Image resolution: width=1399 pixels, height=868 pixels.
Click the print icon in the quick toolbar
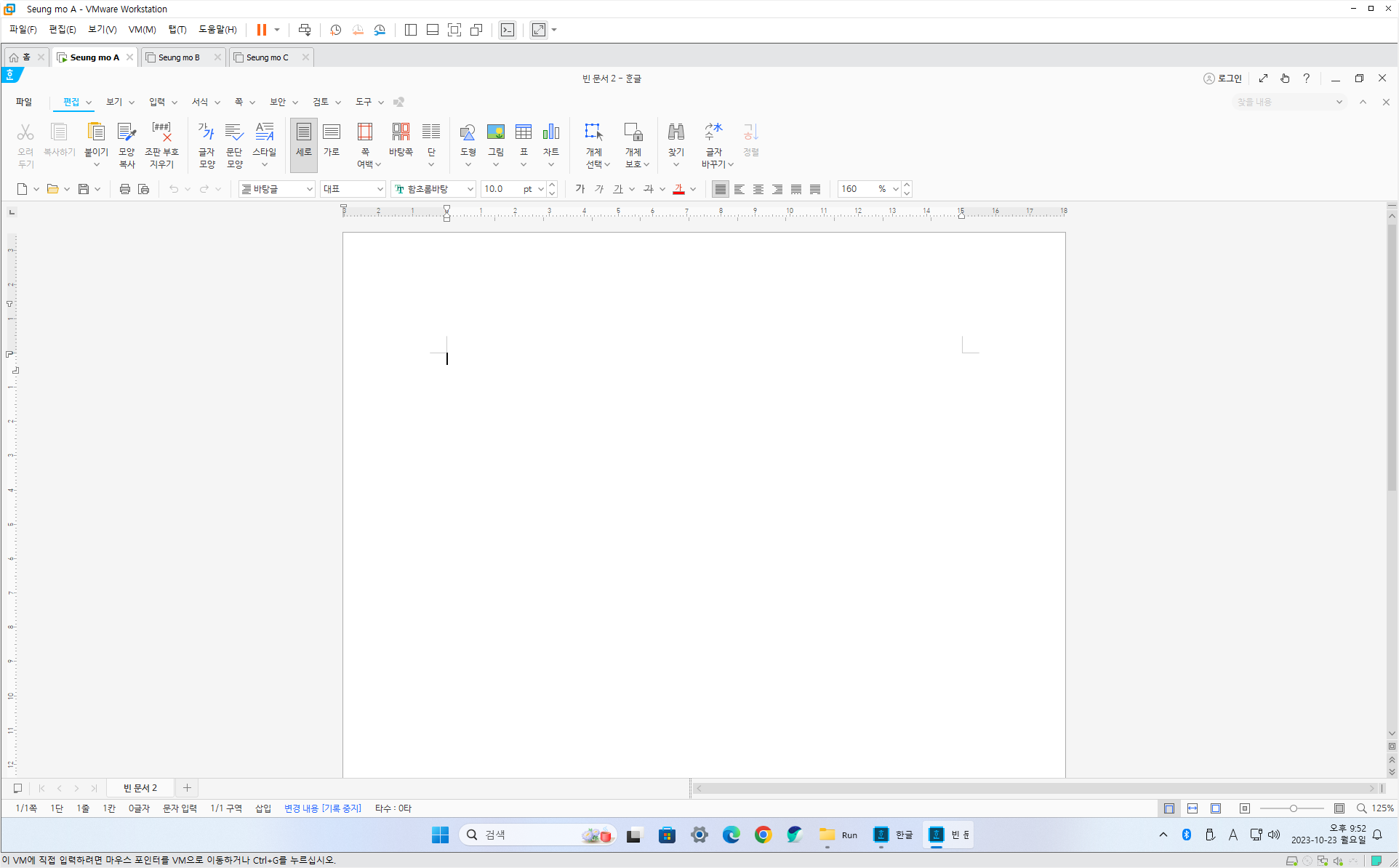[124, 189]
